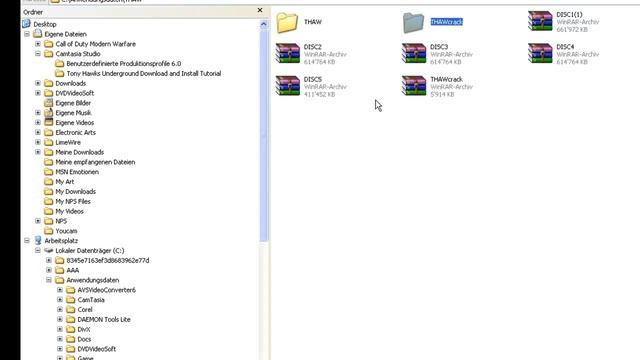Image resolution: width=640 pixels, height=360 pixels.
Task: Select CamTasia under Anwendungsdaten
Action: [91, 300]
